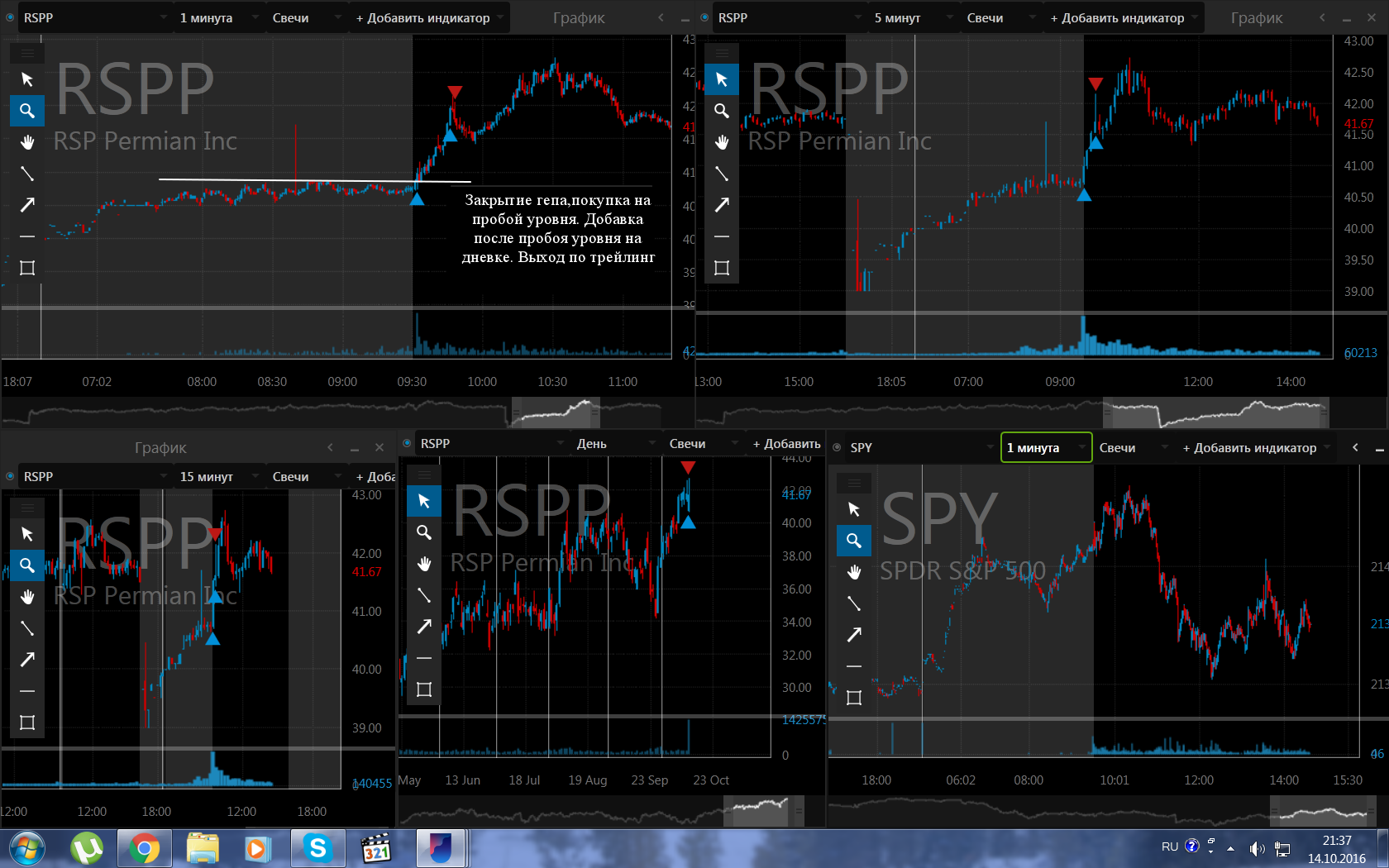
Task: Activate zoom magnifier tool in top-left 1-minute chart
Action: coord(27,111)
